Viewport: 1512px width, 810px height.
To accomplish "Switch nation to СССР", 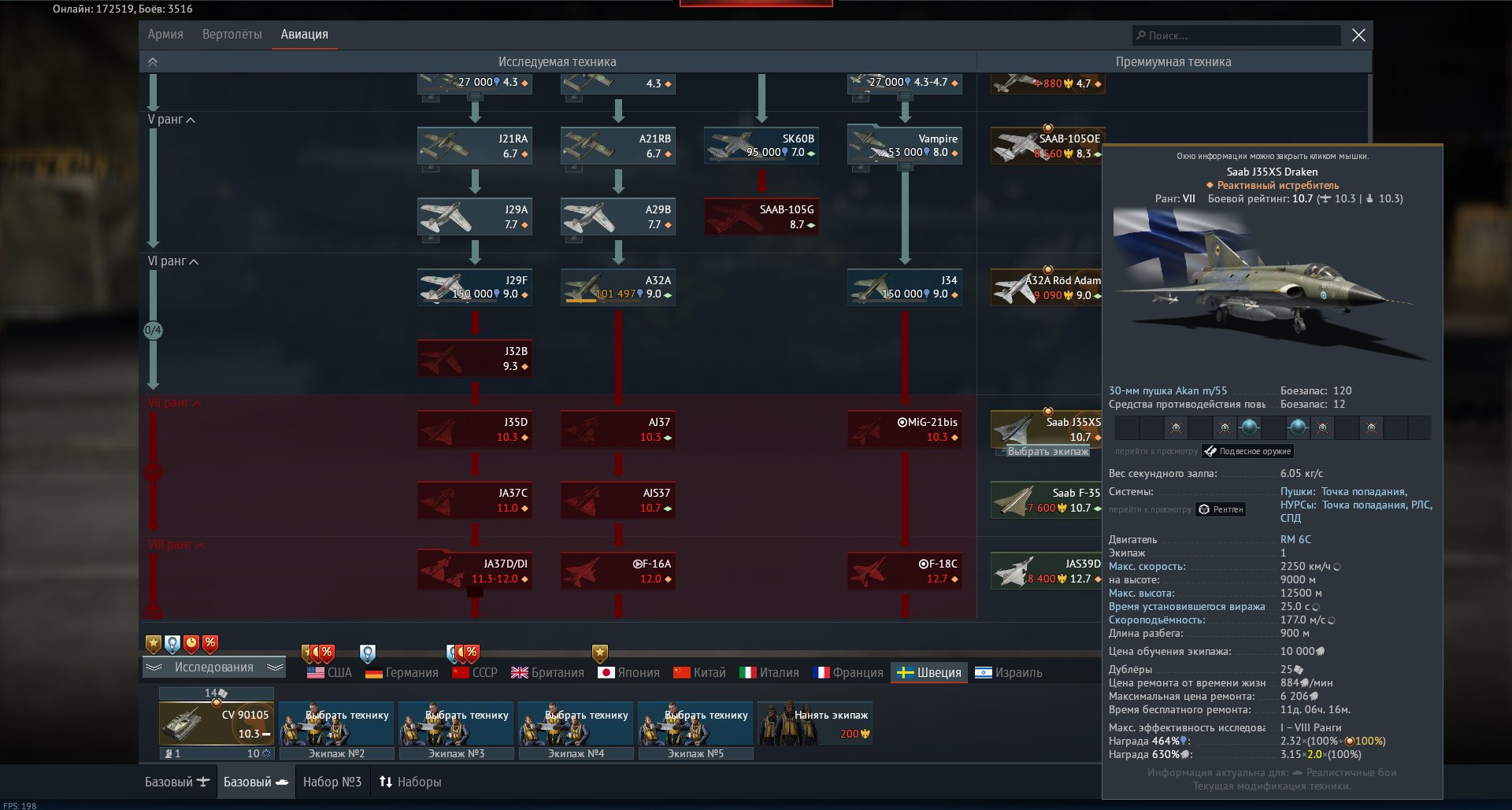I will (x=475, y=673).
